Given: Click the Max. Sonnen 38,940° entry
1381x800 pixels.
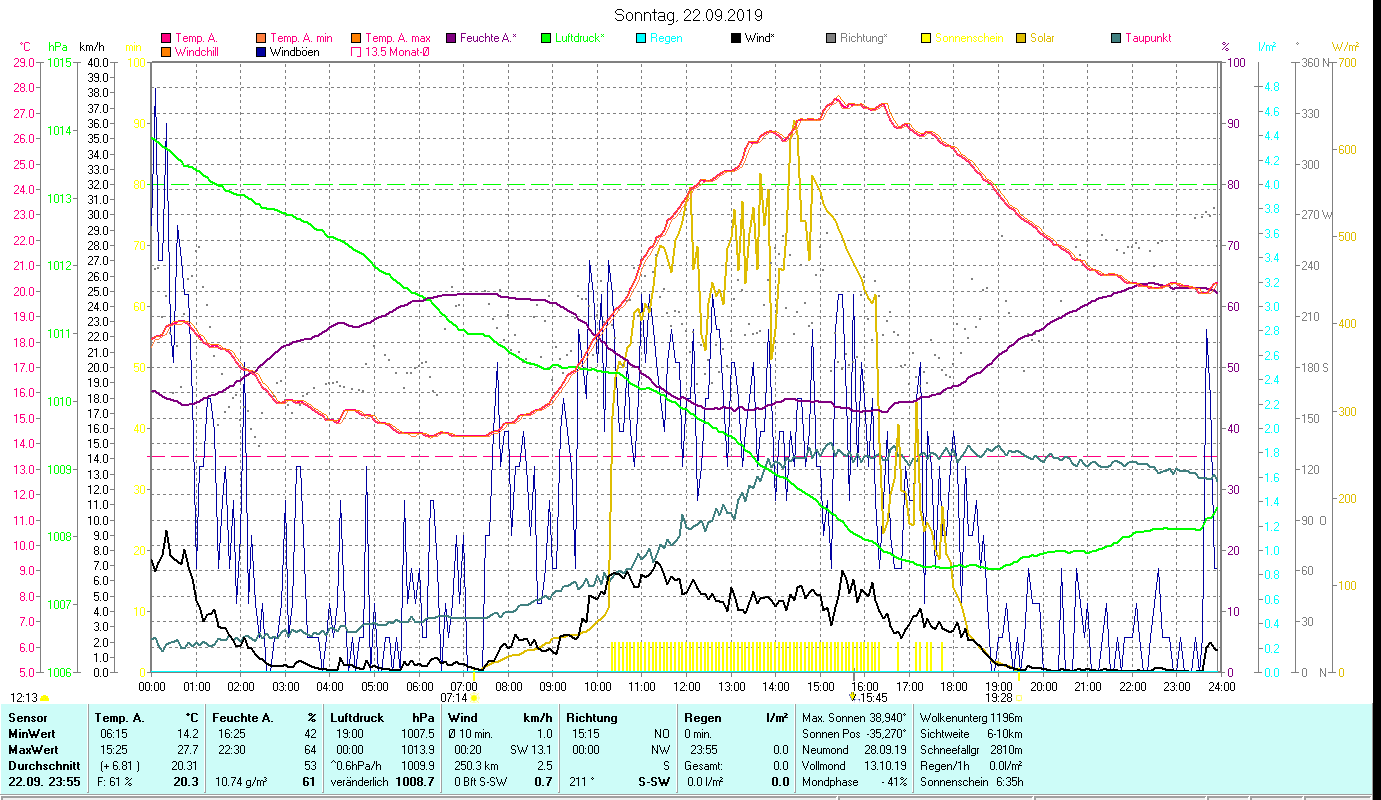Looking at the screenshot, I should tap(855, 718).
